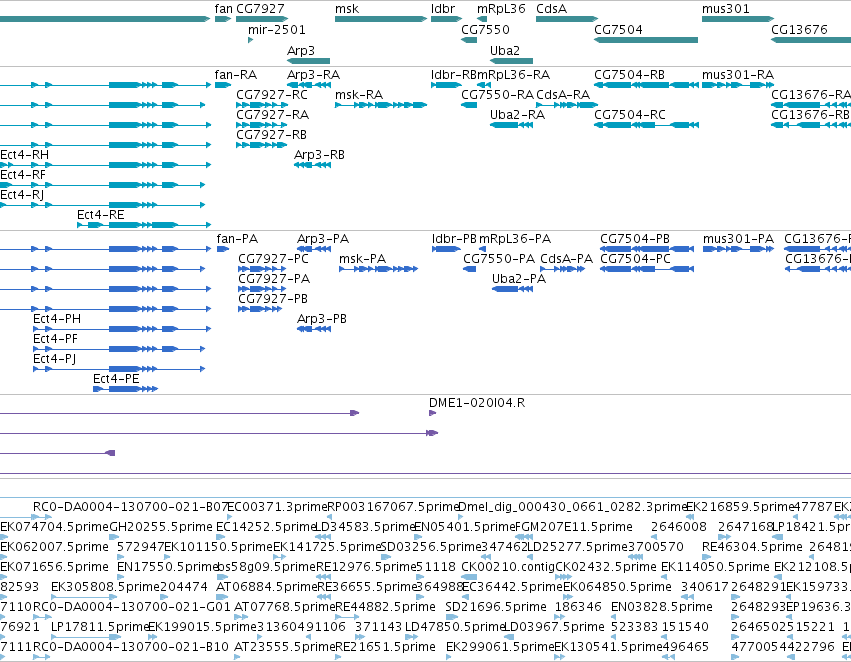Select the 'ldbr' gene label

[x=443, y=9]
